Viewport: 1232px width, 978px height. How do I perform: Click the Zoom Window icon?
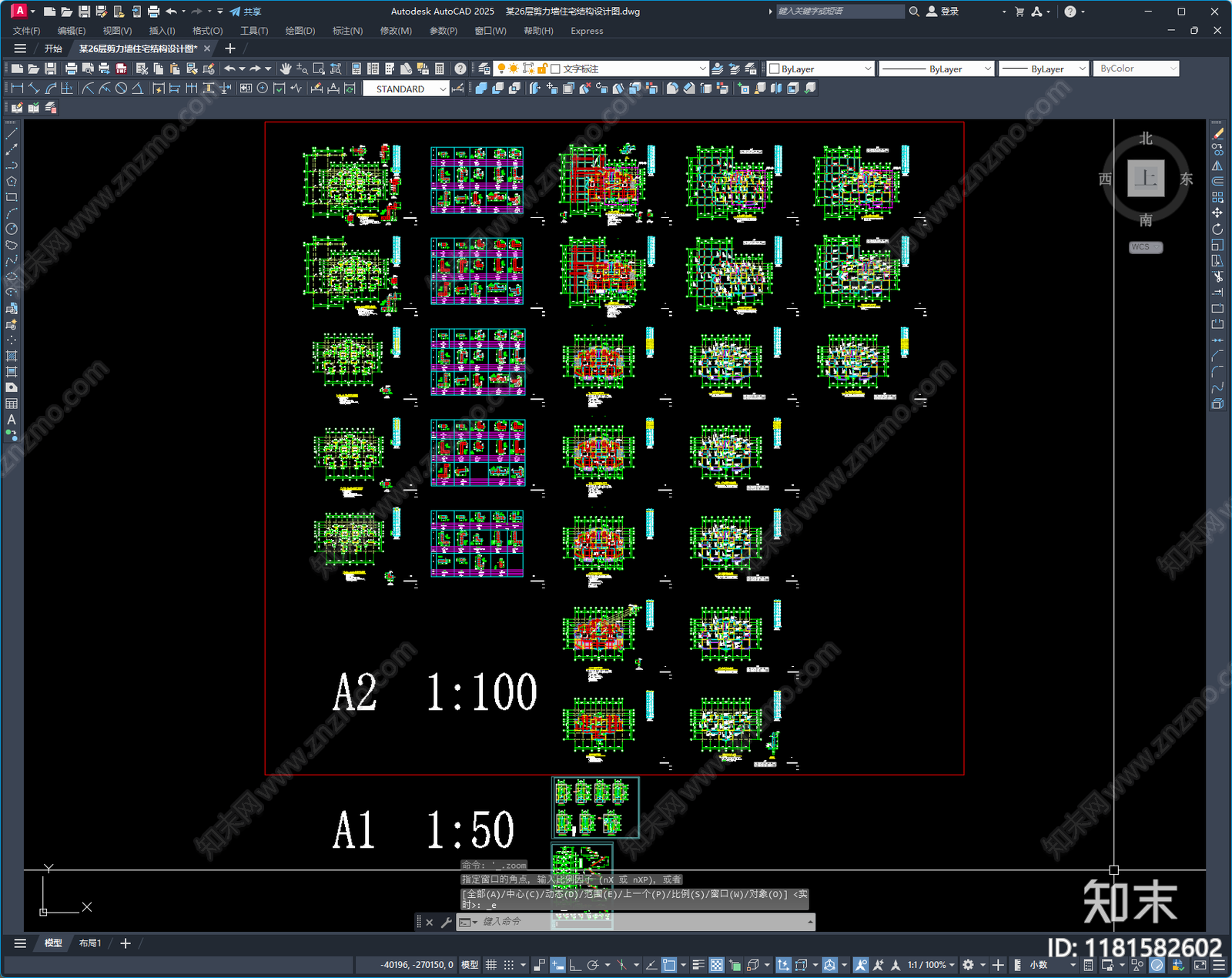318,69
